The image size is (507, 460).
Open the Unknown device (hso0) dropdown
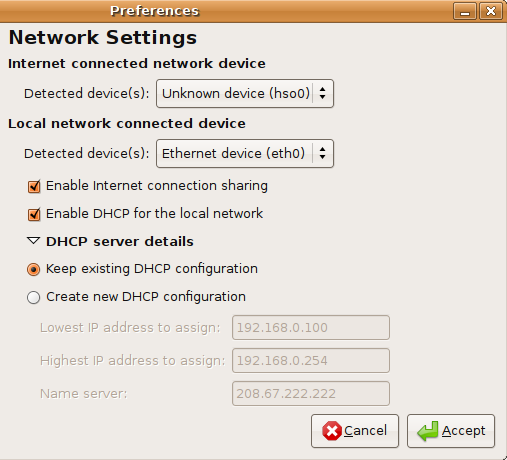pos(245,93)
